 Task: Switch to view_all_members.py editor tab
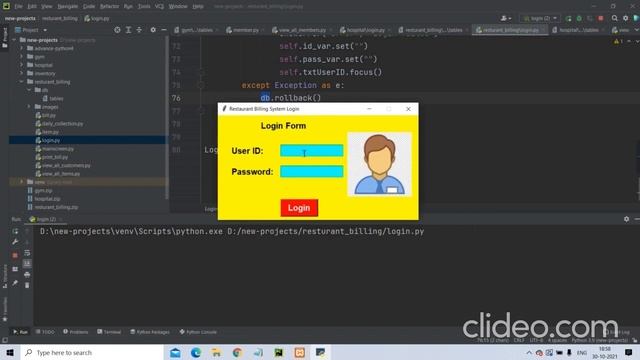pyautogui.click(x=302, y=30)
